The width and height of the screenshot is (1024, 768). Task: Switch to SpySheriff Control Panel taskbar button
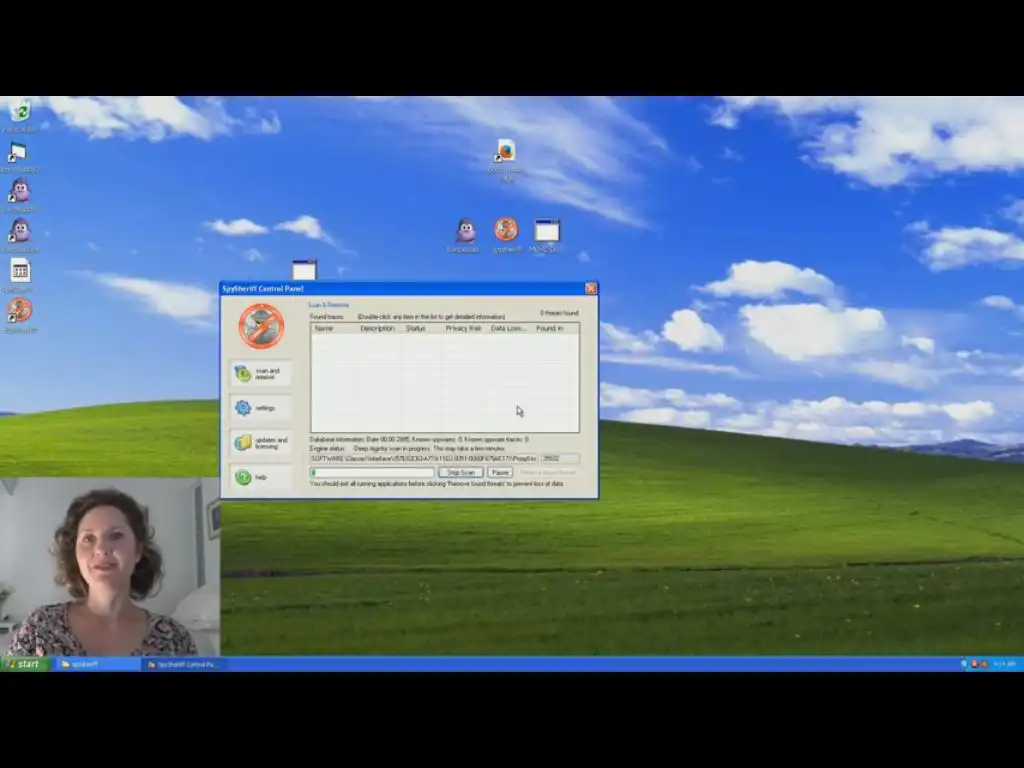coord(184,664)
